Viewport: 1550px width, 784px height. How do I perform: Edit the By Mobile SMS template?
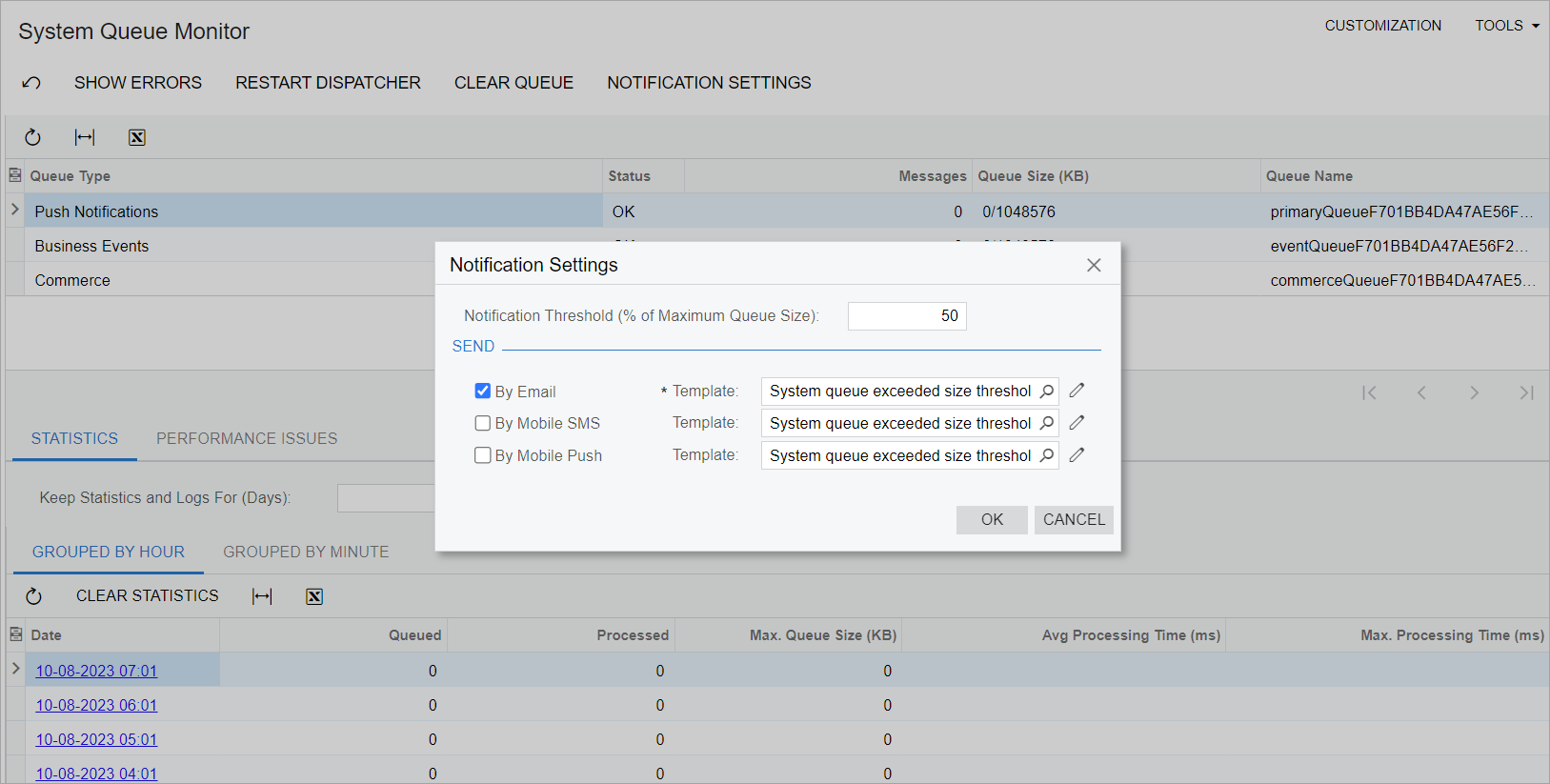point(1077,423)
